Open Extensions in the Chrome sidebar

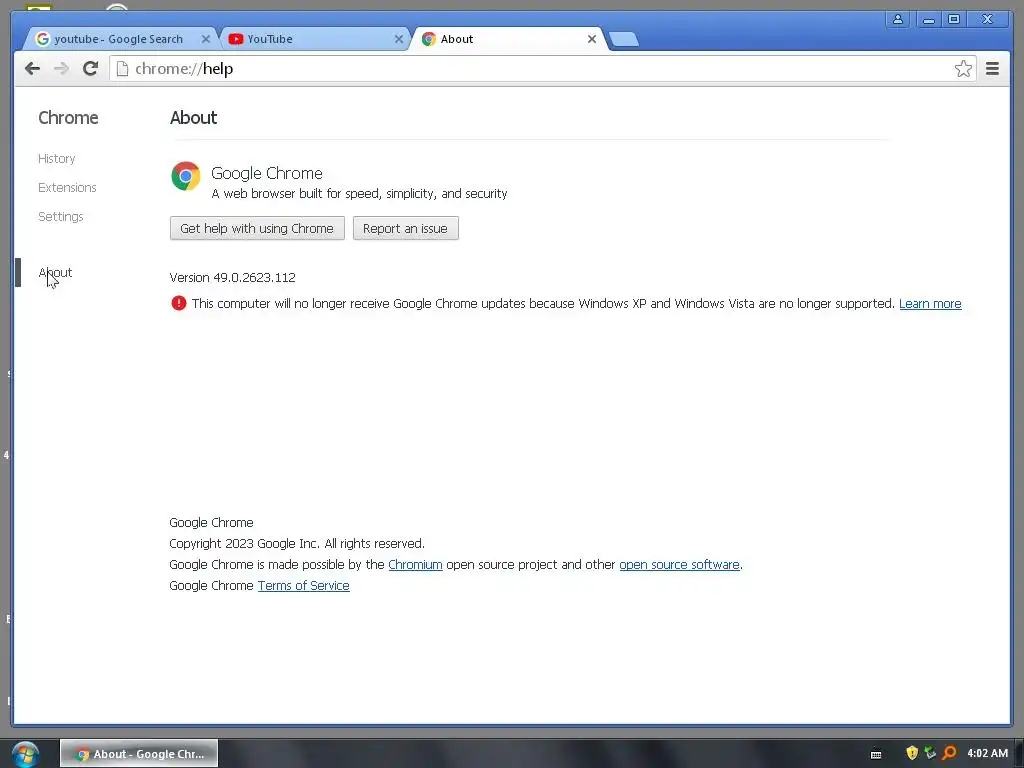click(x=67, y=187)
